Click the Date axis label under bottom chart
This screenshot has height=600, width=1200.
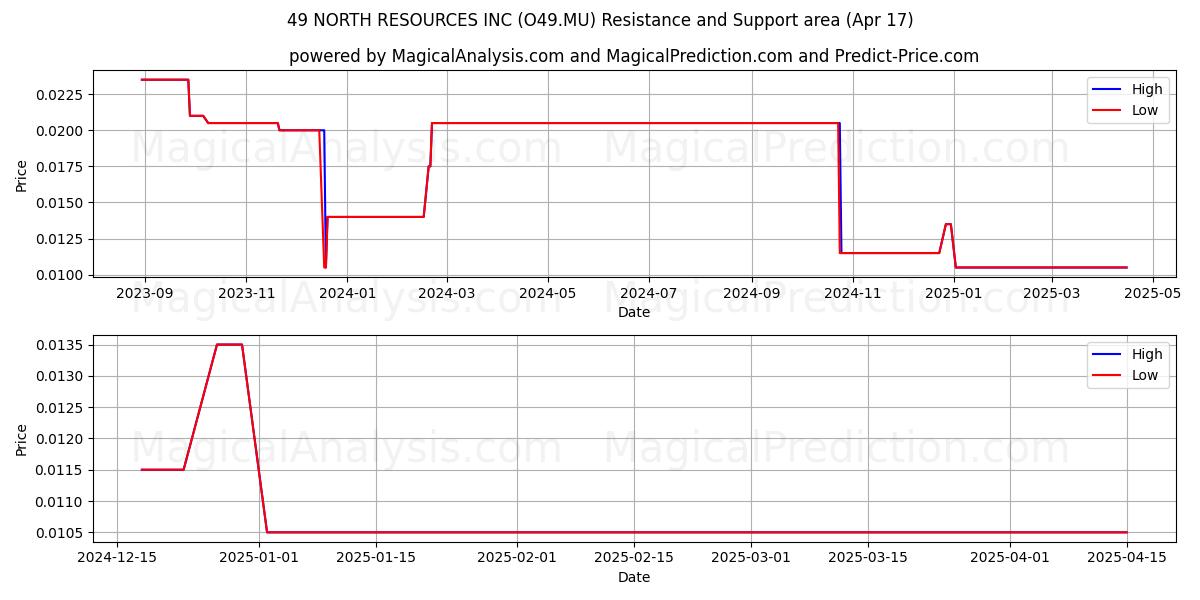coord(634,577)
